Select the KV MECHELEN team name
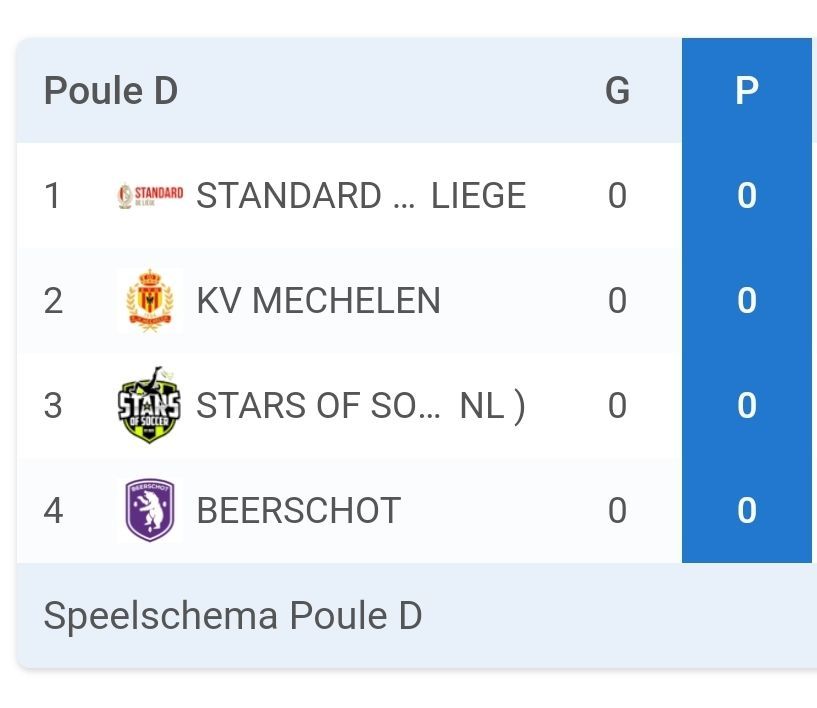Viewport: 817px width, 708px height. click(x=318, y=300)
